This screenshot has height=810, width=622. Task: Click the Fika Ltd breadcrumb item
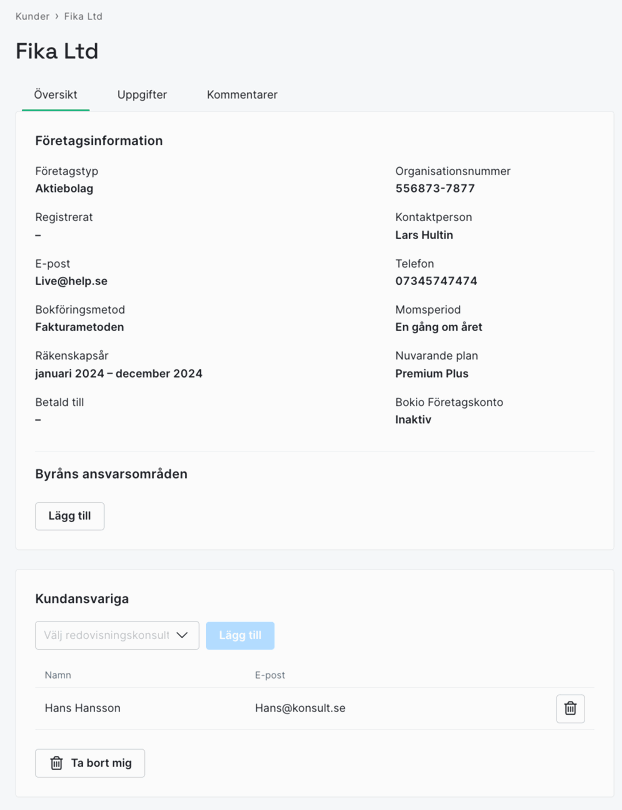tap(83, 16)
